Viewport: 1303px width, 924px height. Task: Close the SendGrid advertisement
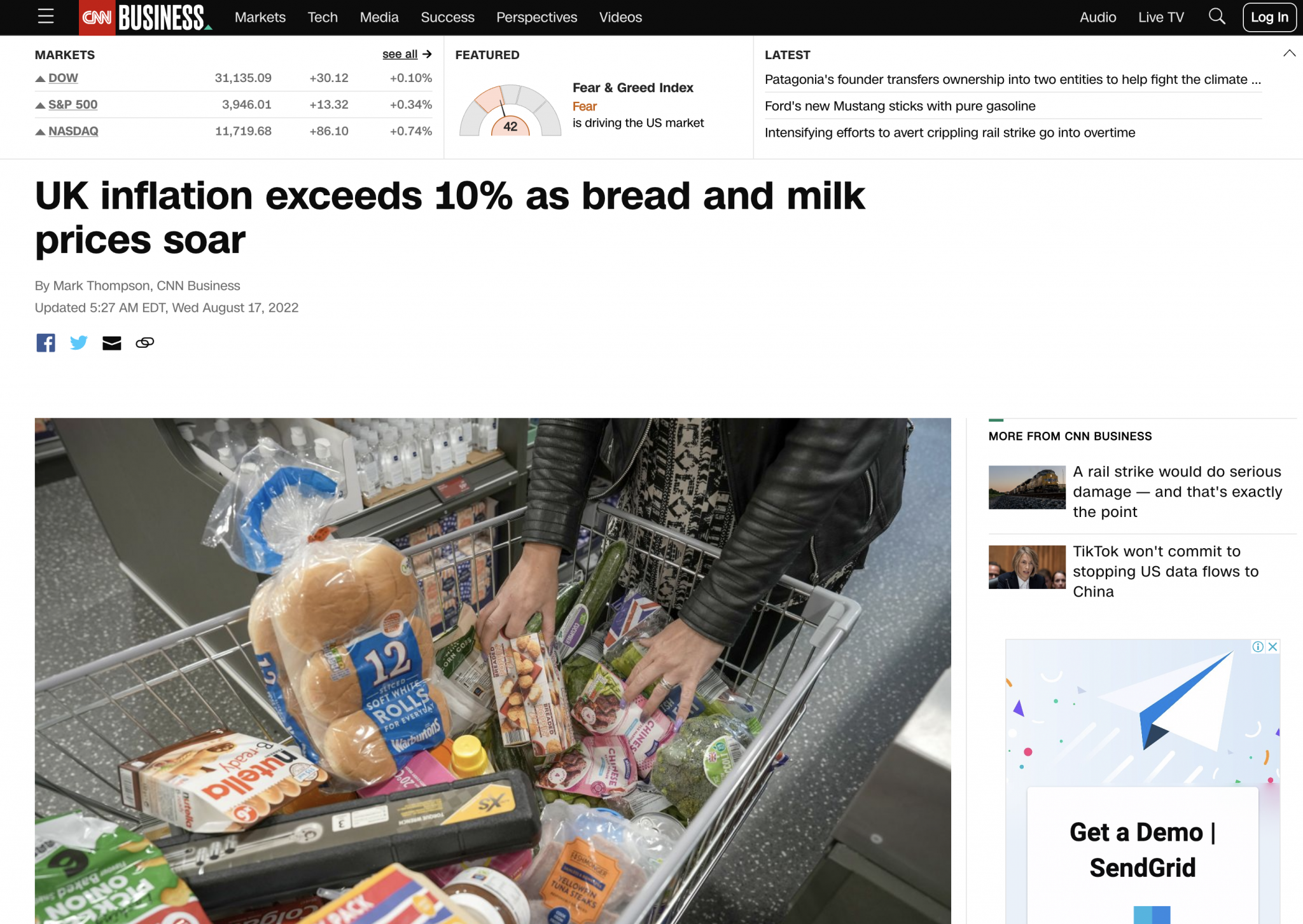point(1272,647)
